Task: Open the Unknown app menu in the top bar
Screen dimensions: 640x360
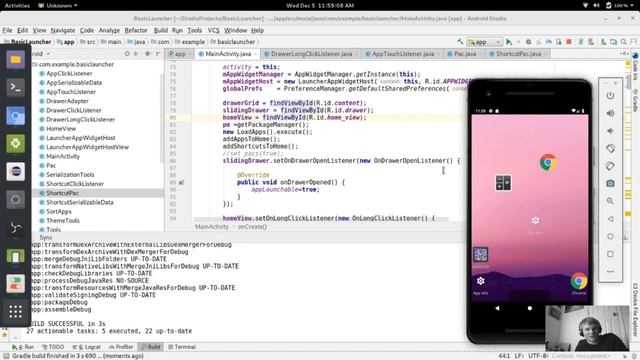Action: [58, 5]
